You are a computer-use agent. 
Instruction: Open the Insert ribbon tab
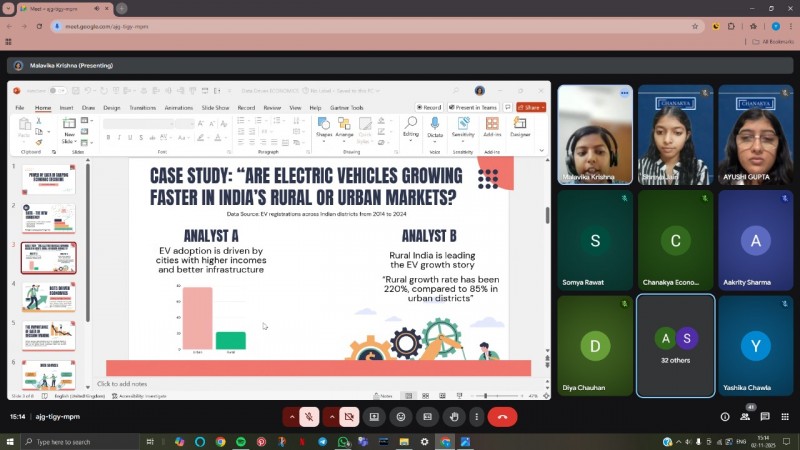(x=66, y=107)
